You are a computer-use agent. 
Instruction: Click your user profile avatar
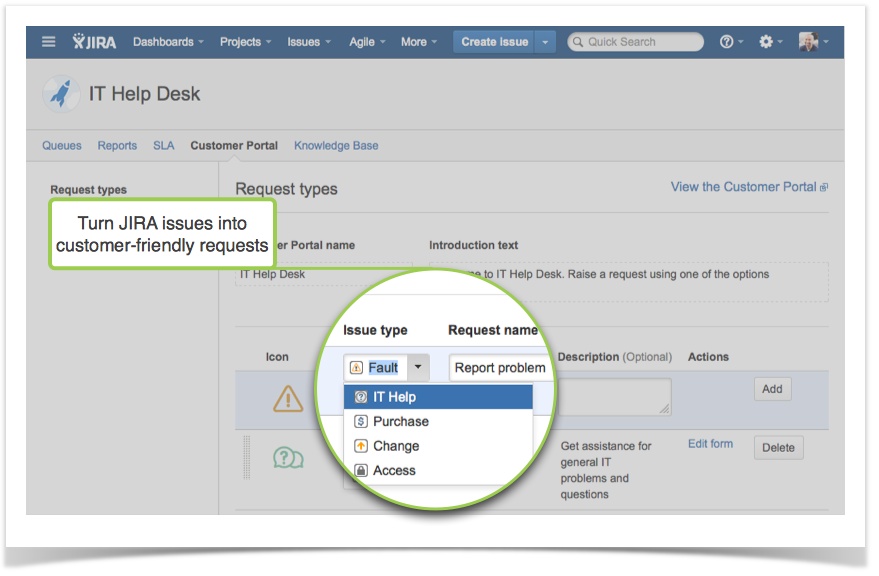pos(810,41)
